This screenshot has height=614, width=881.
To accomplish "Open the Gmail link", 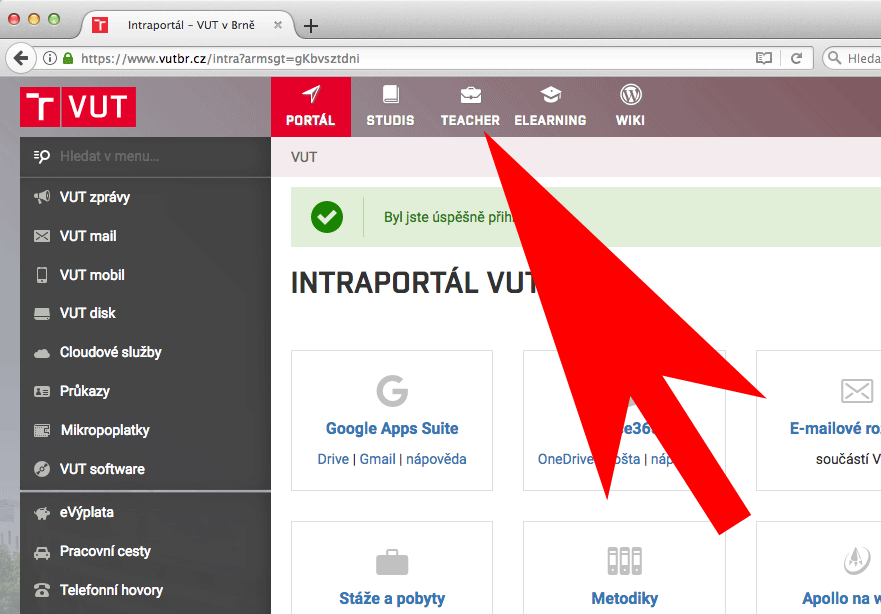I will 378,460.
